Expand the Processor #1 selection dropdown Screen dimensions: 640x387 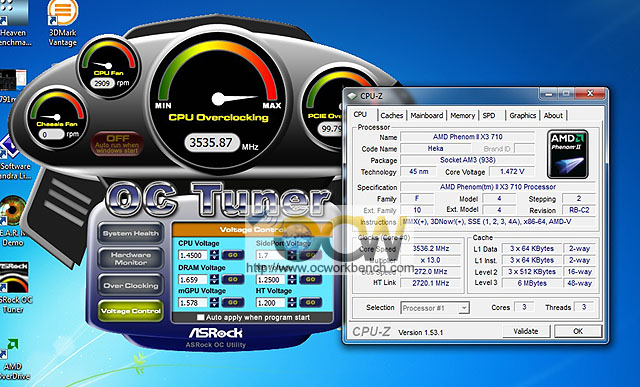pos(463,308)
